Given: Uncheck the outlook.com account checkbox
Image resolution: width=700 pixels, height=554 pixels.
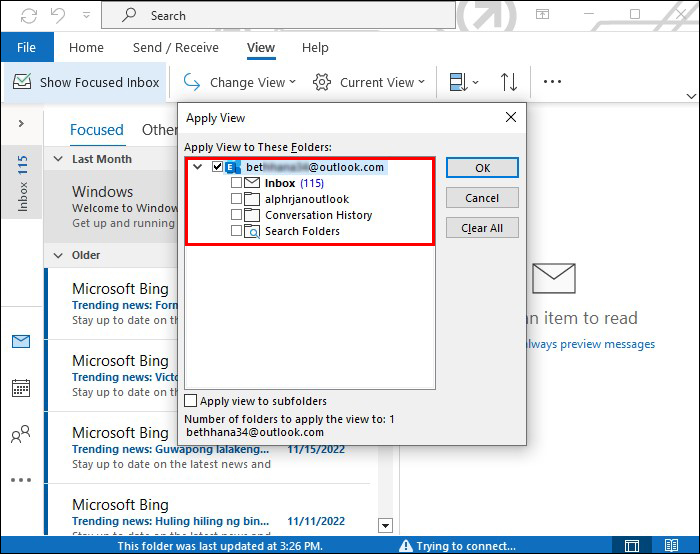Looking at the screenshot, I should click(x=217, y=167).
